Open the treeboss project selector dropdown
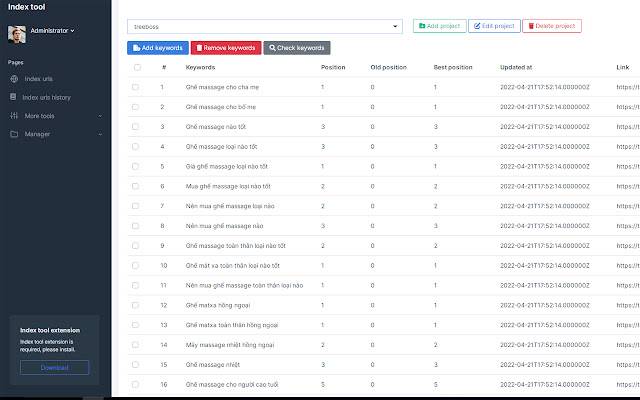The height and width of the screenshot is (400, 640). (264, 27)
